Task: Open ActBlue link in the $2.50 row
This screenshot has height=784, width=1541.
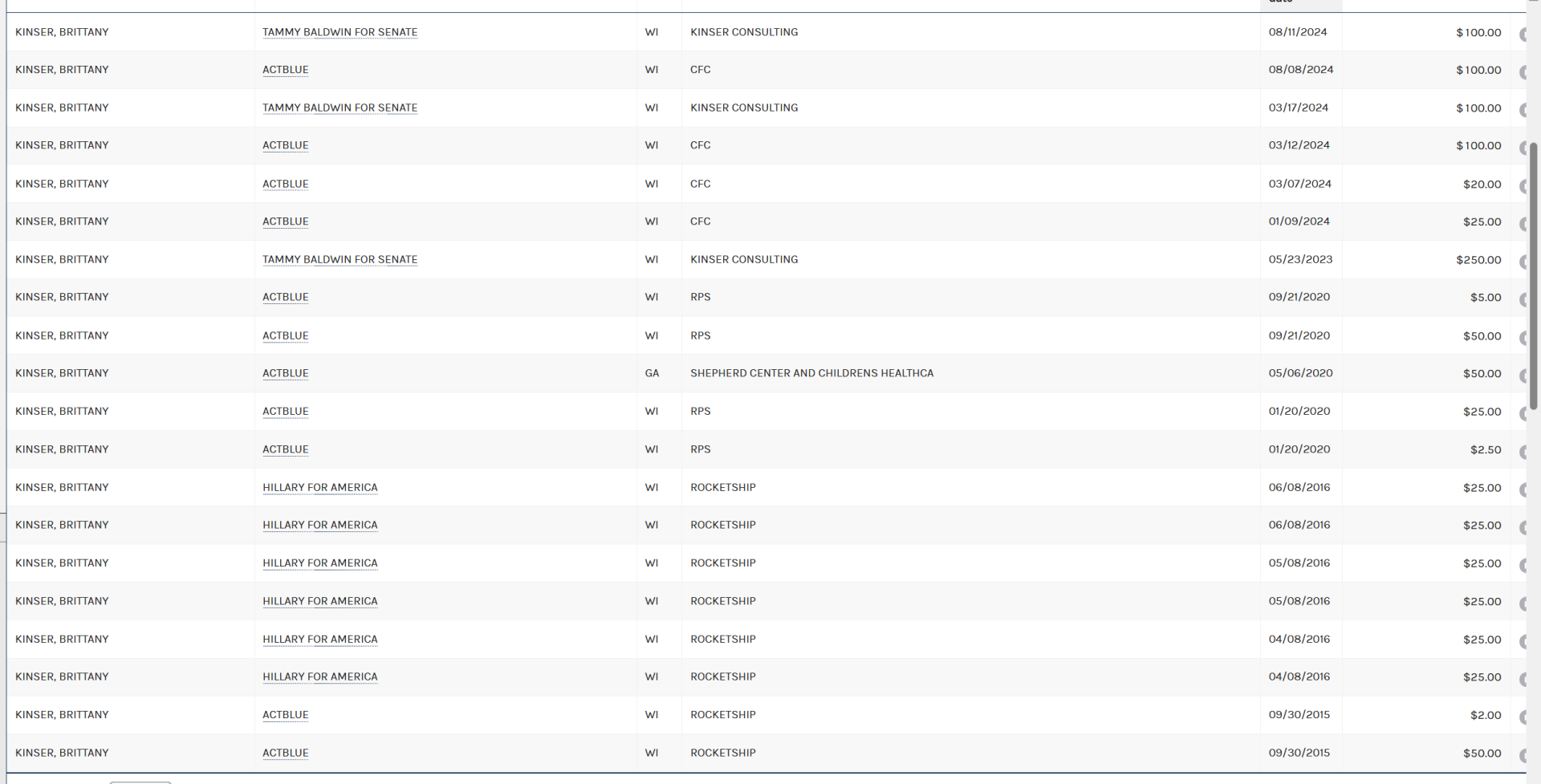Action: click(x=285, y=449)
